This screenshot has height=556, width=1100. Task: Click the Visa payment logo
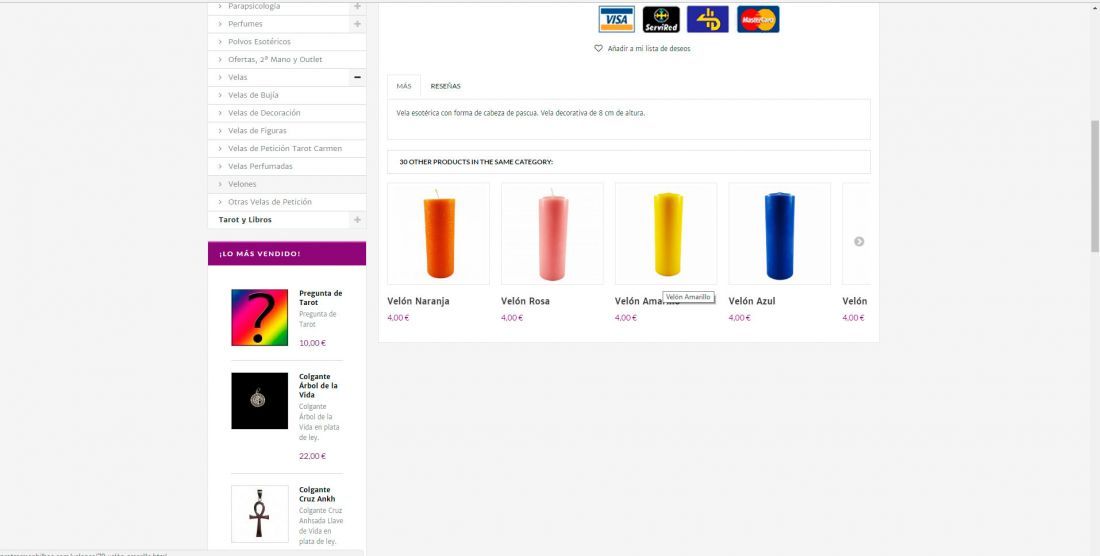pos(616,19)
